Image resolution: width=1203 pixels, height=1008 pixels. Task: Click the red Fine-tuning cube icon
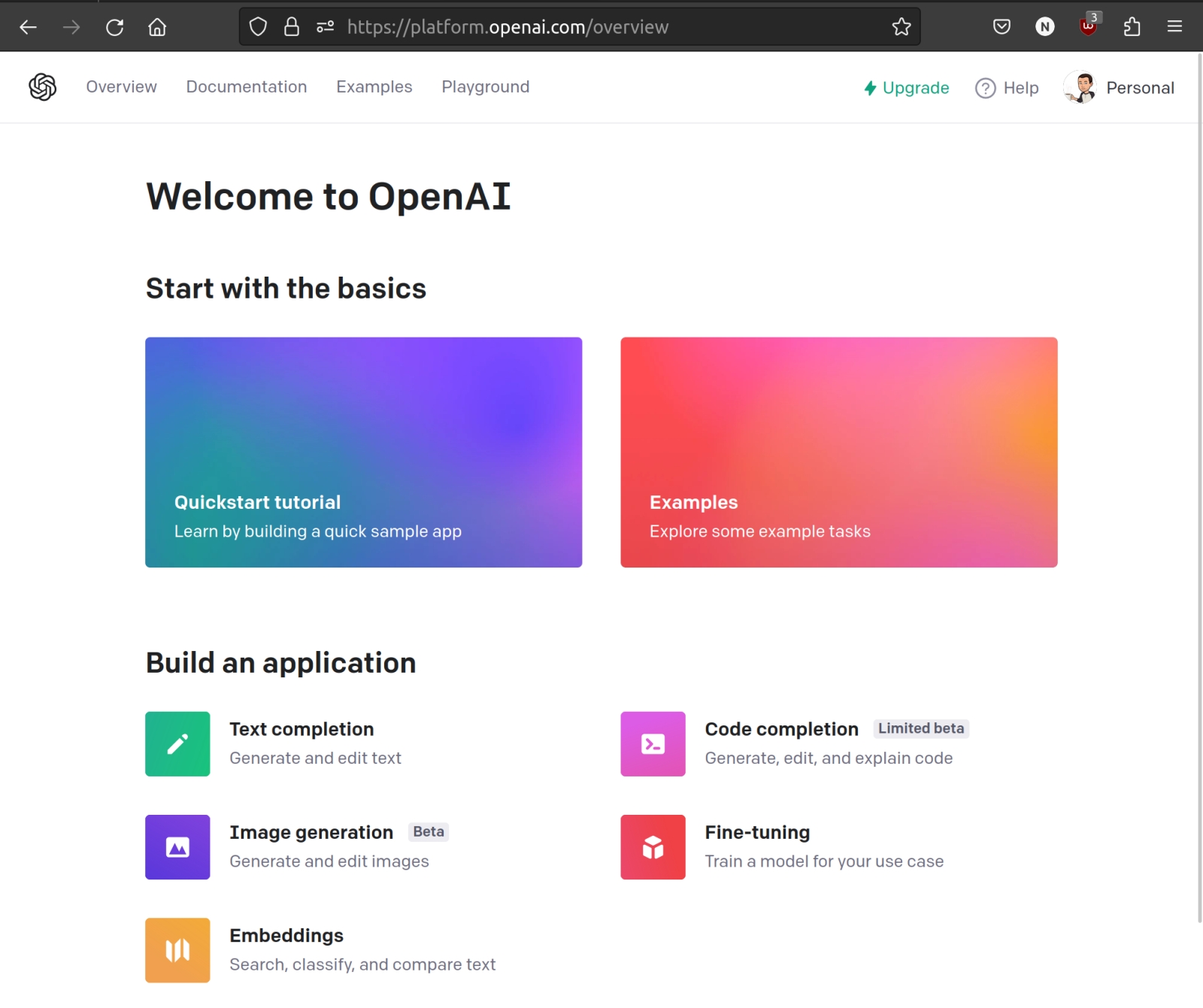pos(653,847)
